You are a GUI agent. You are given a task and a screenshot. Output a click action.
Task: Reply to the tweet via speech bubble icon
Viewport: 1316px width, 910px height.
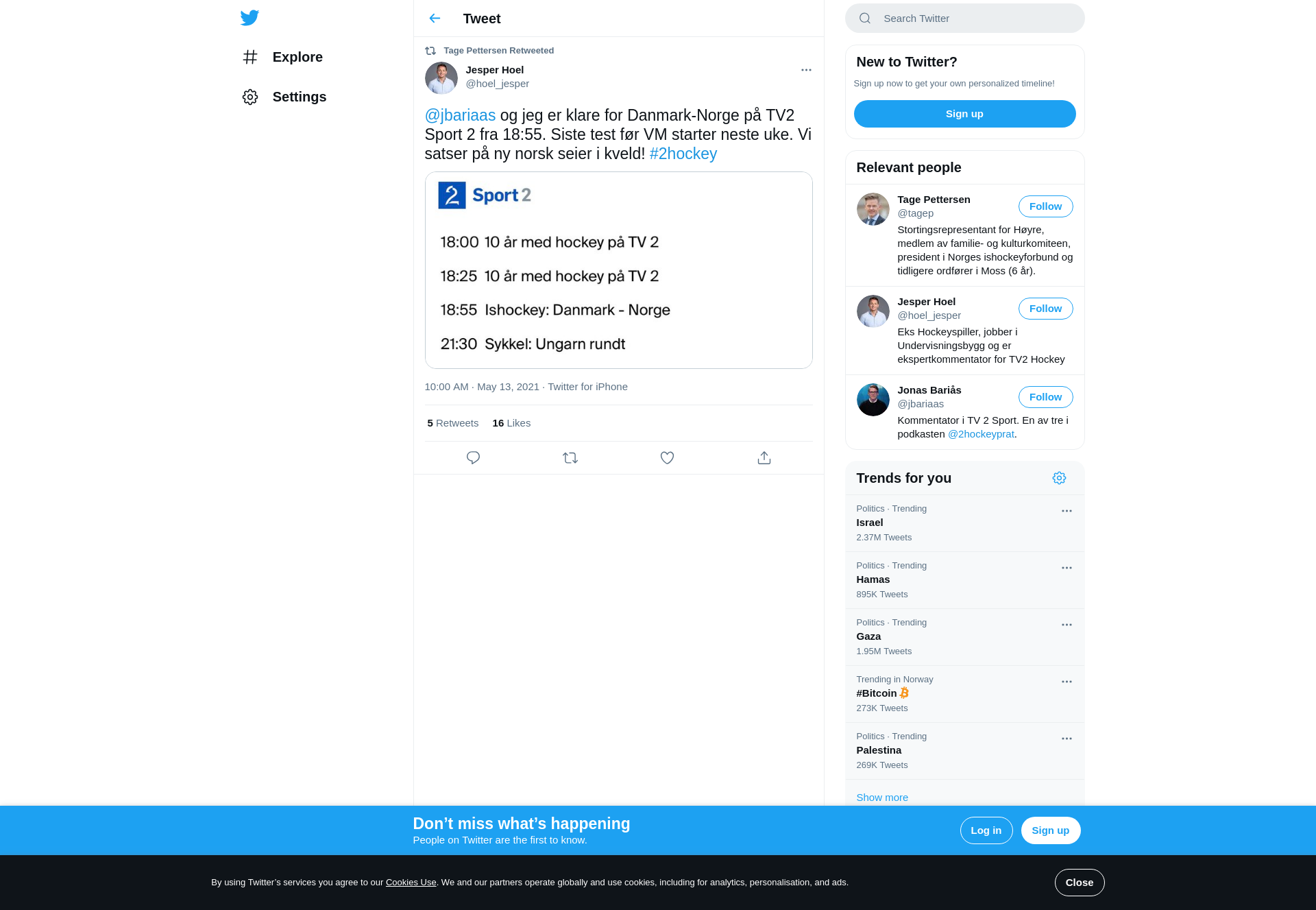pos(473,457)
